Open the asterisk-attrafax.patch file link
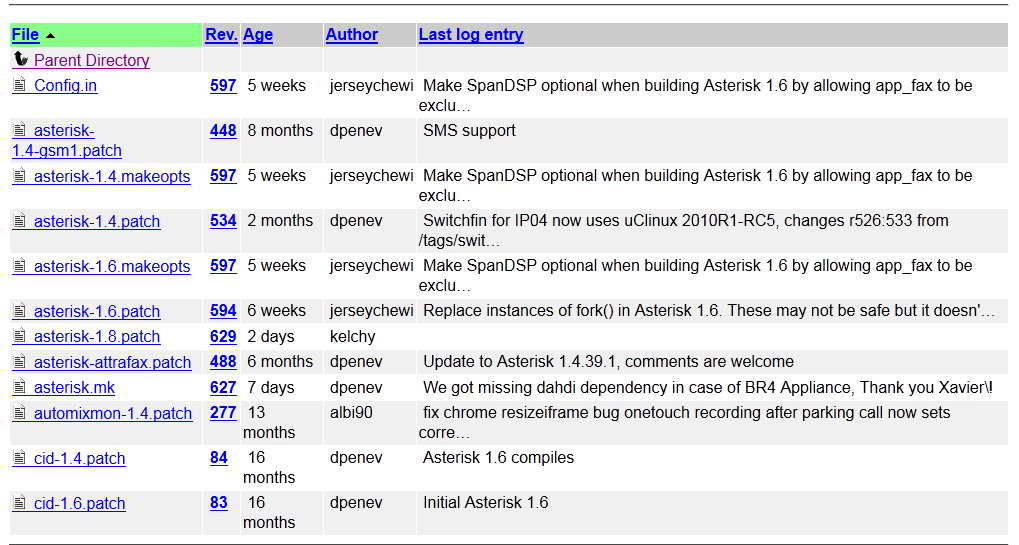Image resolution: width=1019 pixels, height=545 pixels. 112,362
